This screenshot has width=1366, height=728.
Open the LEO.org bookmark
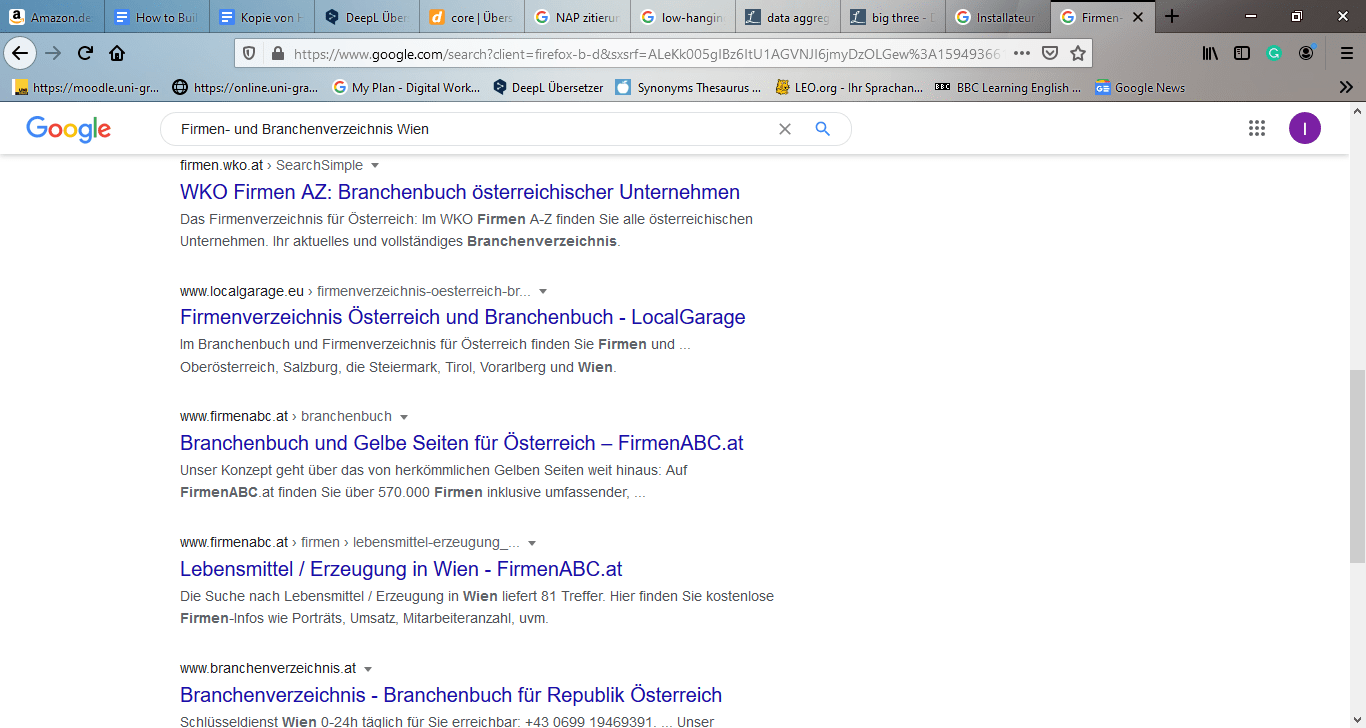pos(849,88)
